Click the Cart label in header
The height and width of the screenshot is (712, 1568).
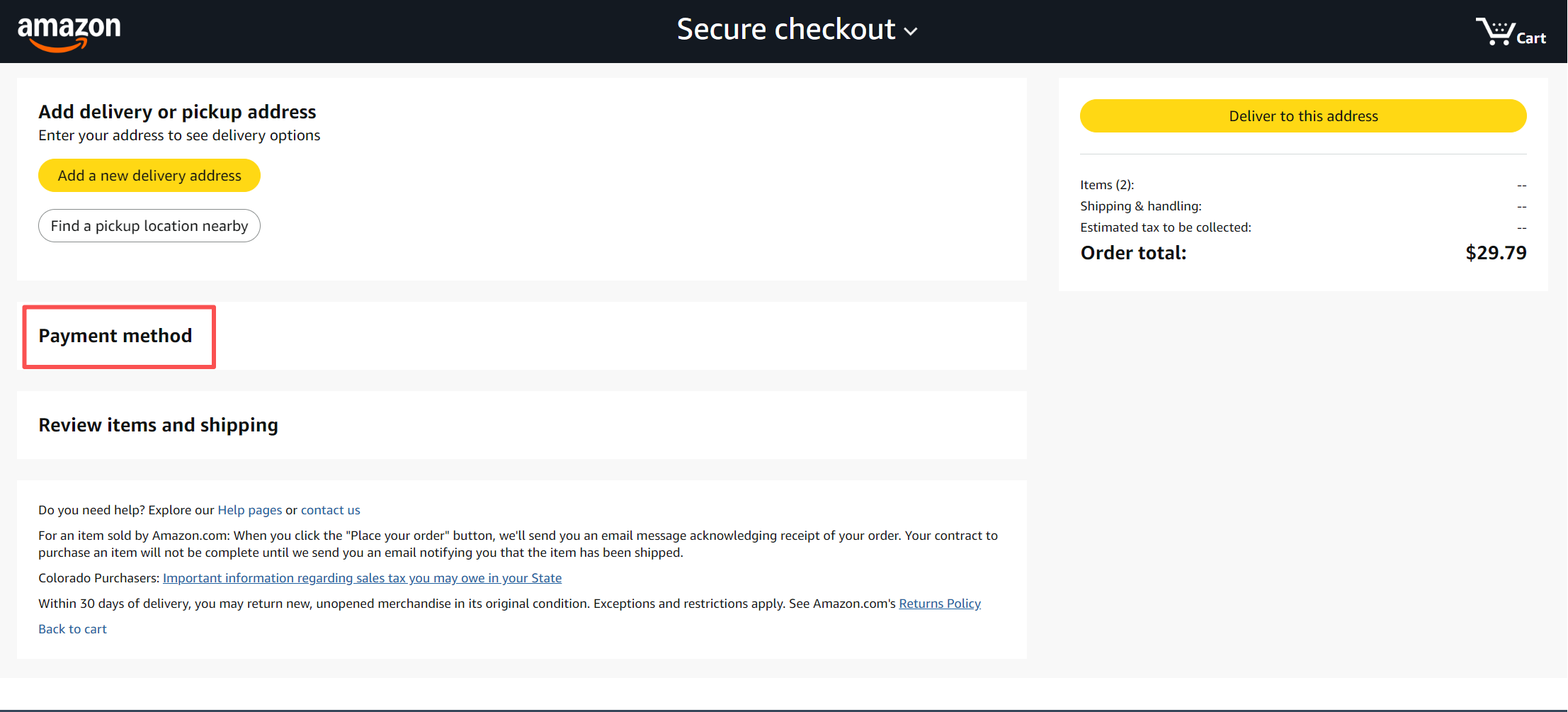[x=1531, y=38]
